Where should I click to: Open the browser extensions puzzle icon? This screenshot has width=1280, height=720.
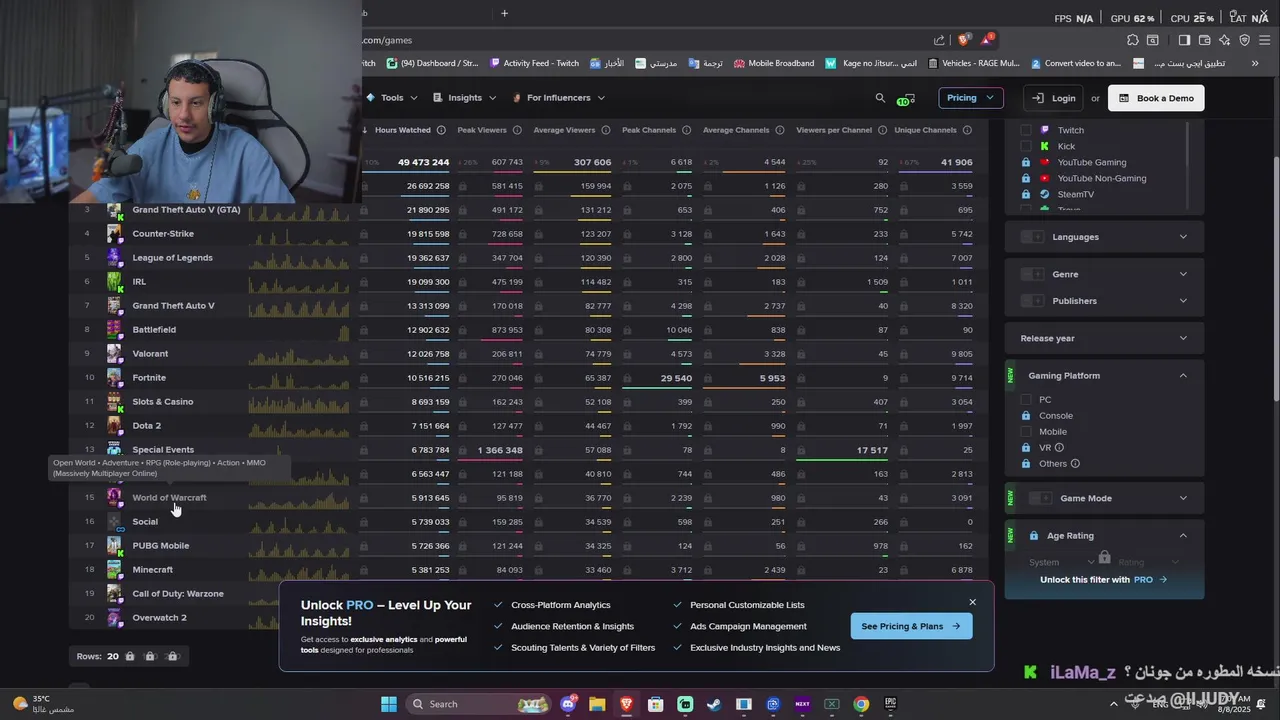1132,40
